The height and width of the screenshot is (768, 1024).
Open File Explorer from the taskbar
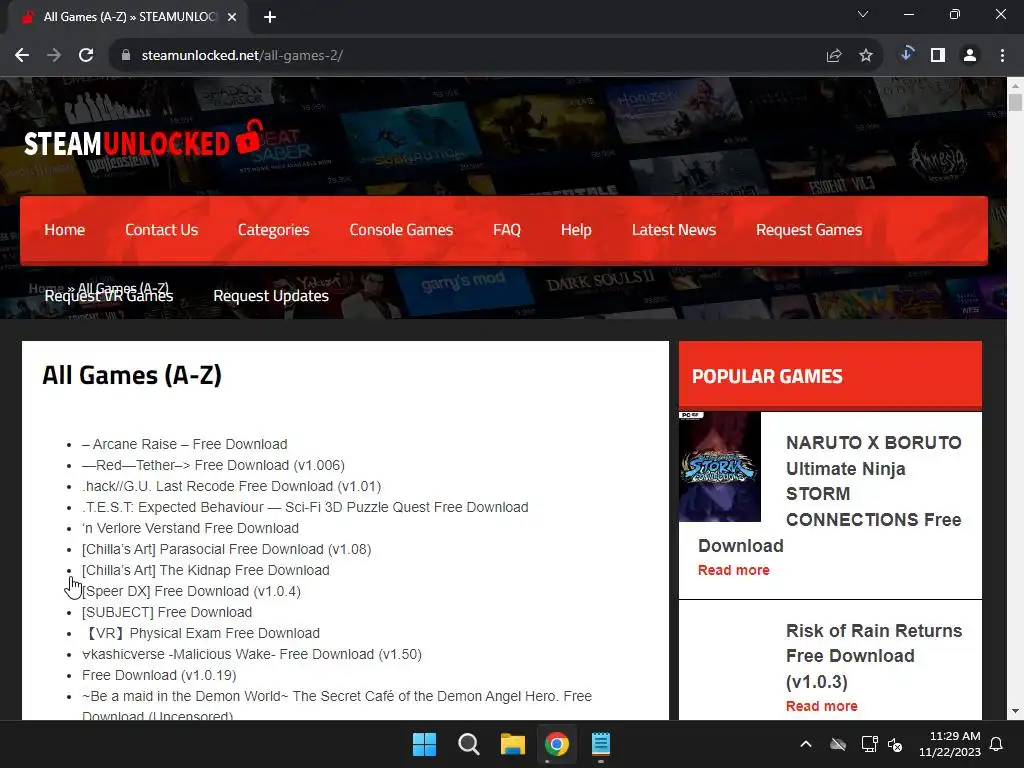click(513, 744)
